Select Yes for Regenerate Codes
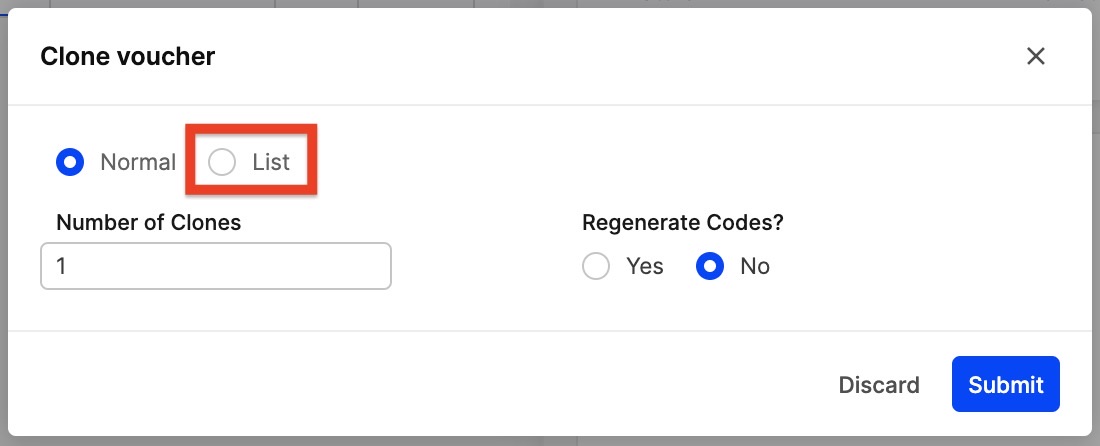The width and height of the screenshot is (1100, 446). (x=596, y=266)
